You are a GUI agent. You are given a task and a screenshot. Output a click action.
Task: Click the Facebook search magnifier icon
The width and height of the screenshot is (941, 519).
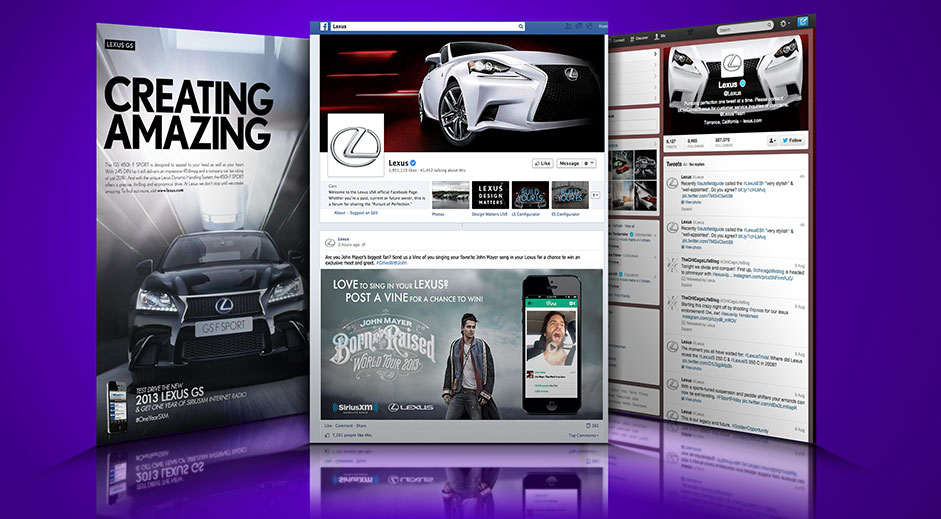click(521, 26)
